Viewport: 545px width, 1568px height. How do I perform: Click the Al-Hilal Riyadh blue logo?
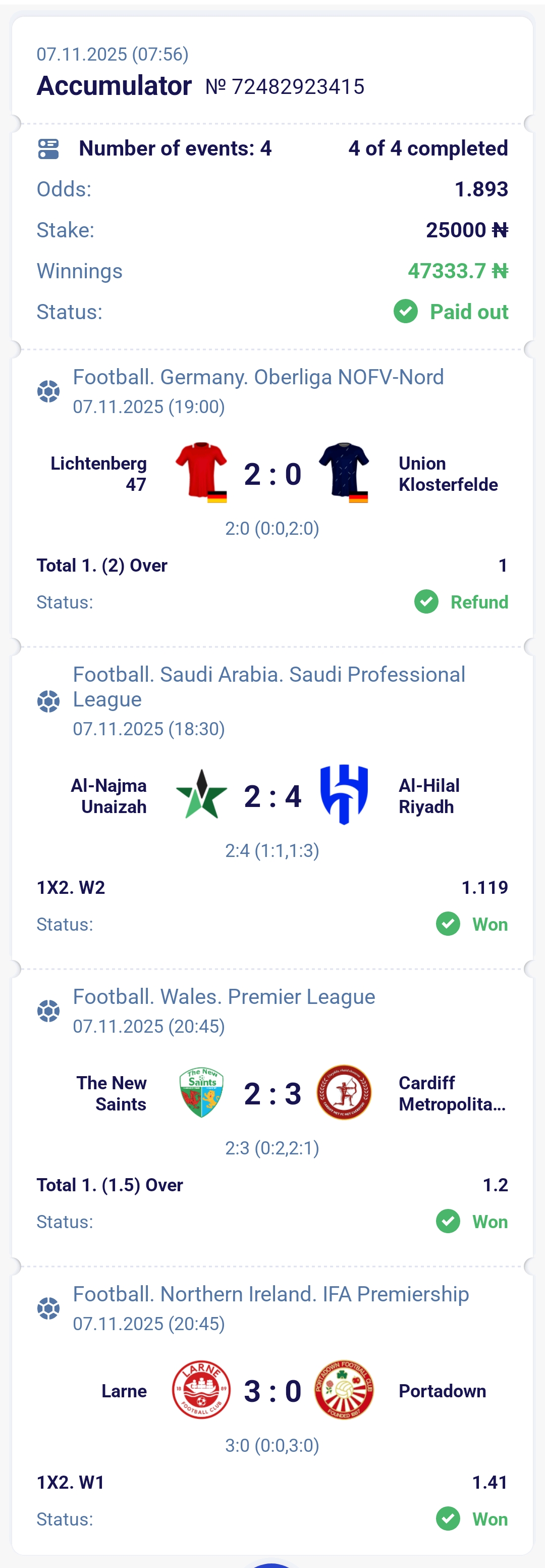[344, 794]
